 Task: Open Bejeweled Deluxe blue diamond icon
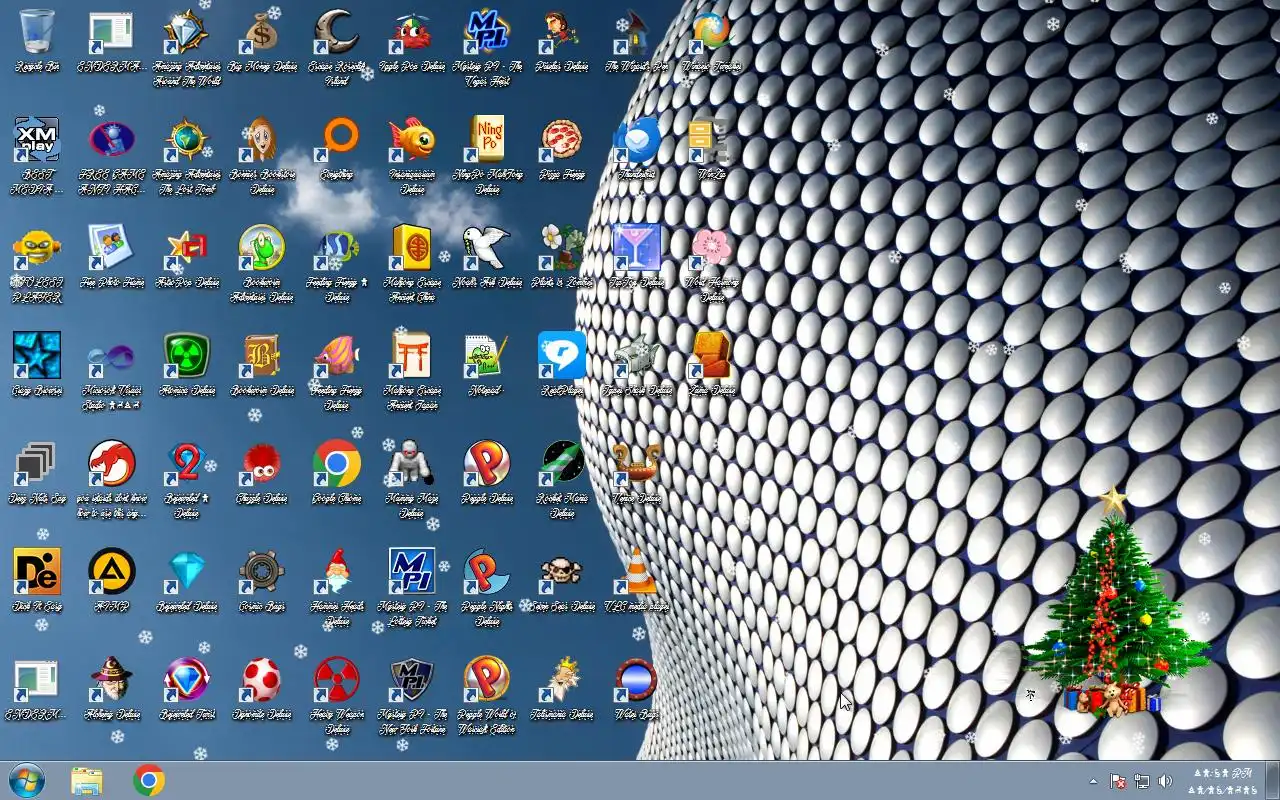[x=187, y=572]
